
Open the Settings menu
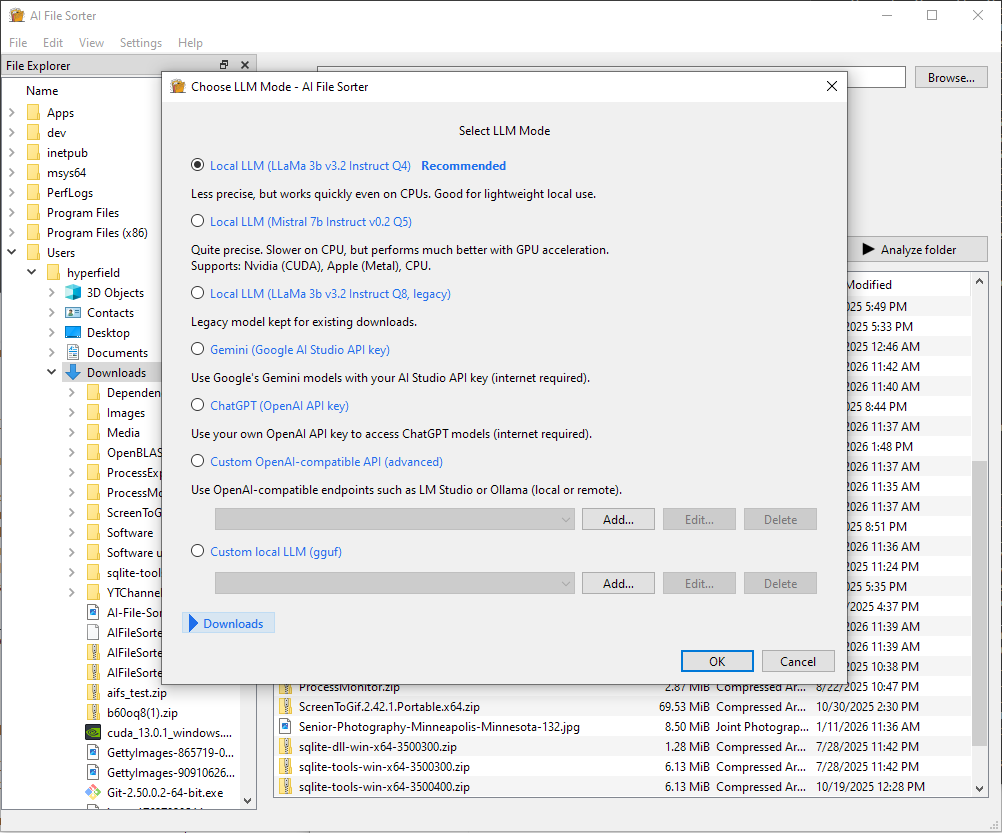coord(140,42)
